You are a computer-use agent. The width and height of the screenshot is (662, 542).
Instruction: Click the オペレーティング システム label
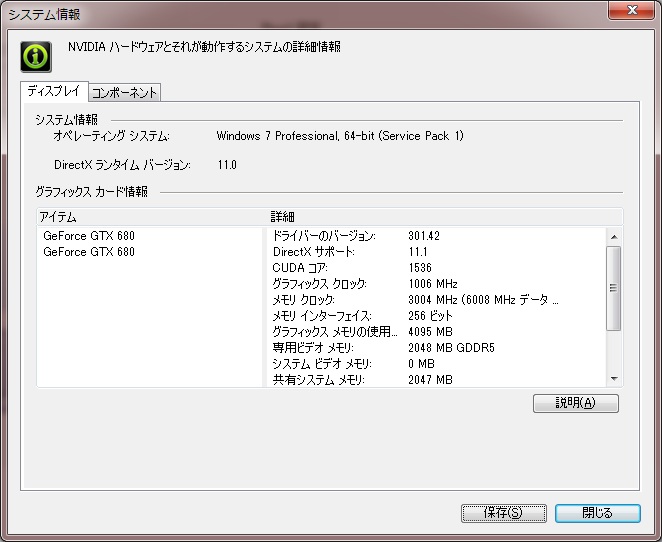(111, 136)
